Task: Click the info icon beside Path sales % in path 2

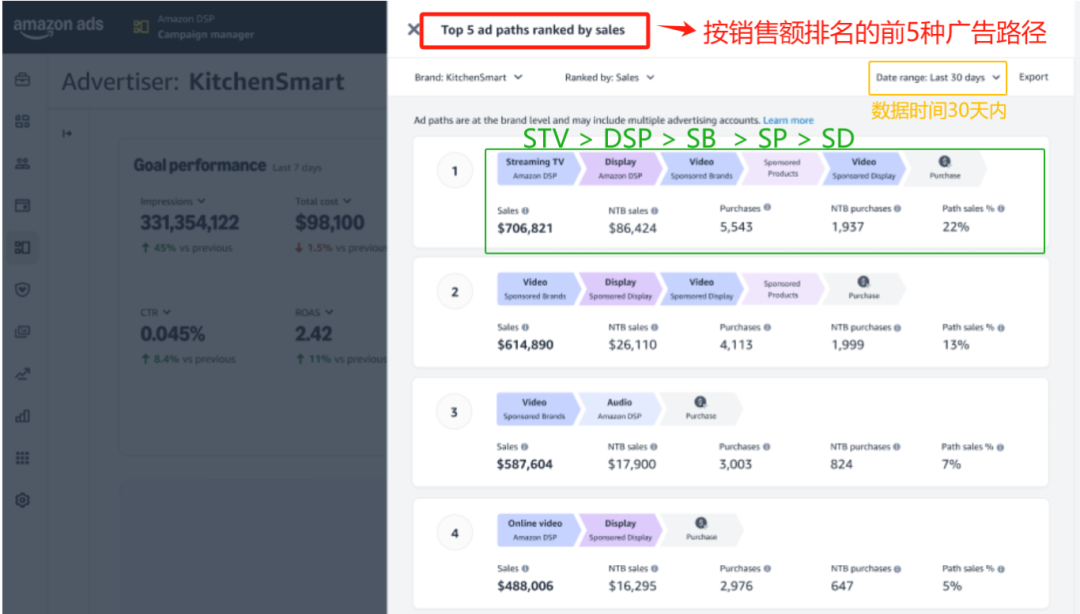Action: point(1001,328)
